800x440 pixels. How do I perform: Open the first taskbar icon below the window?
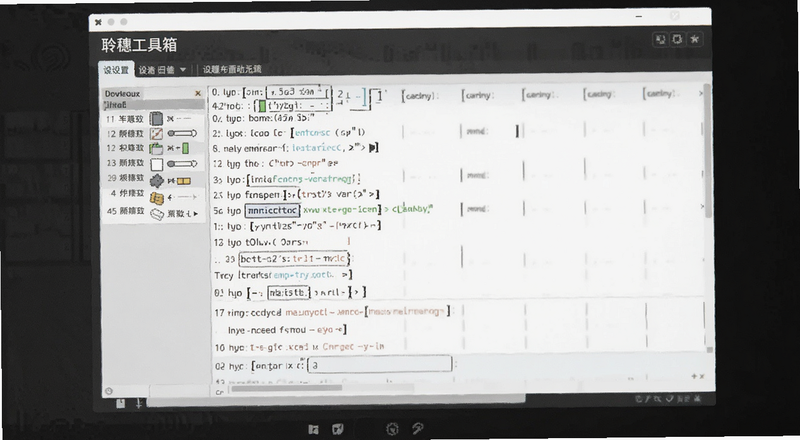pyautogui.click(x=313, y=429)
